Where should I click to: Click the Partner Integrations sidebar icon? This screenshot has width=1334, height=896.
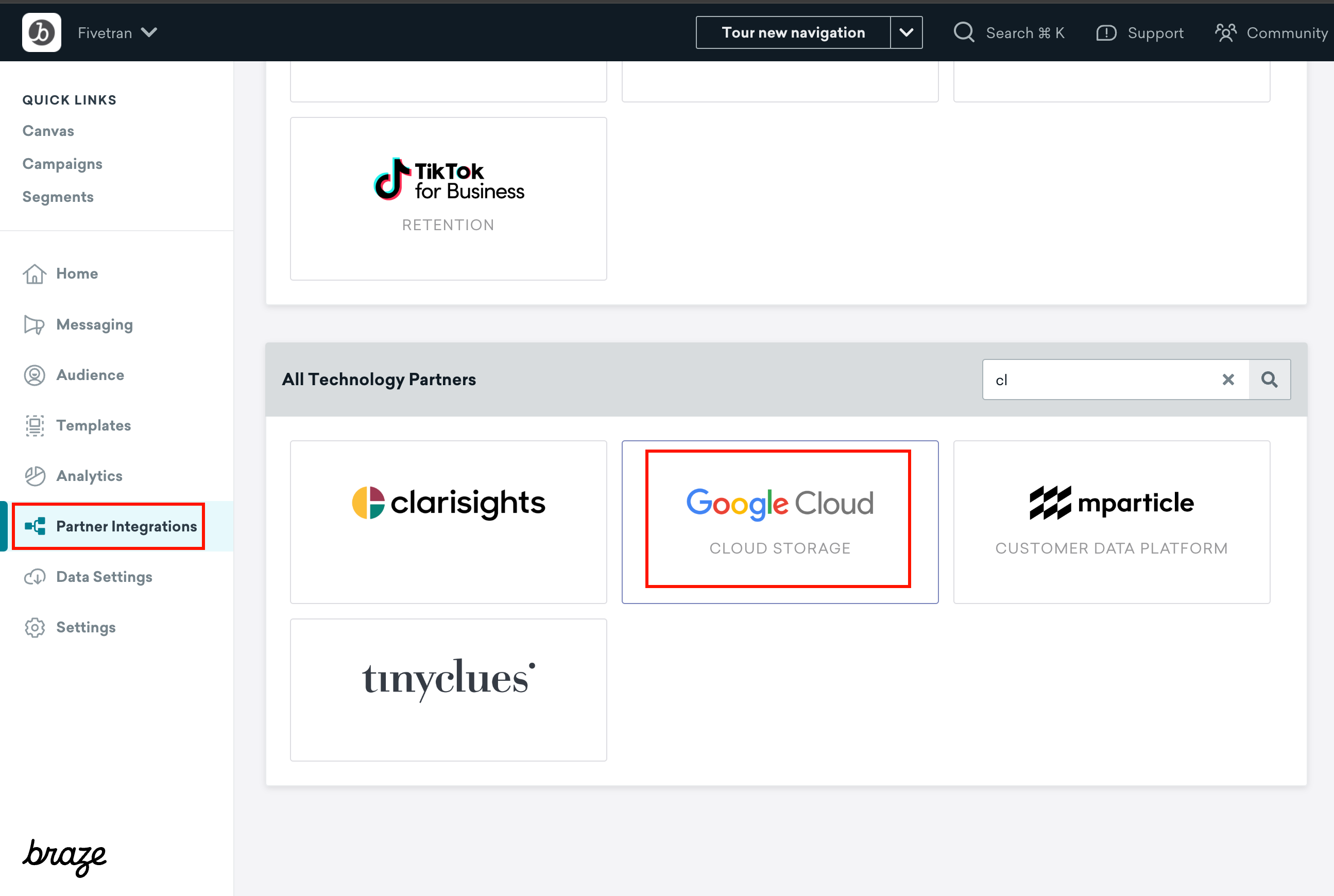tap(35, 525)
